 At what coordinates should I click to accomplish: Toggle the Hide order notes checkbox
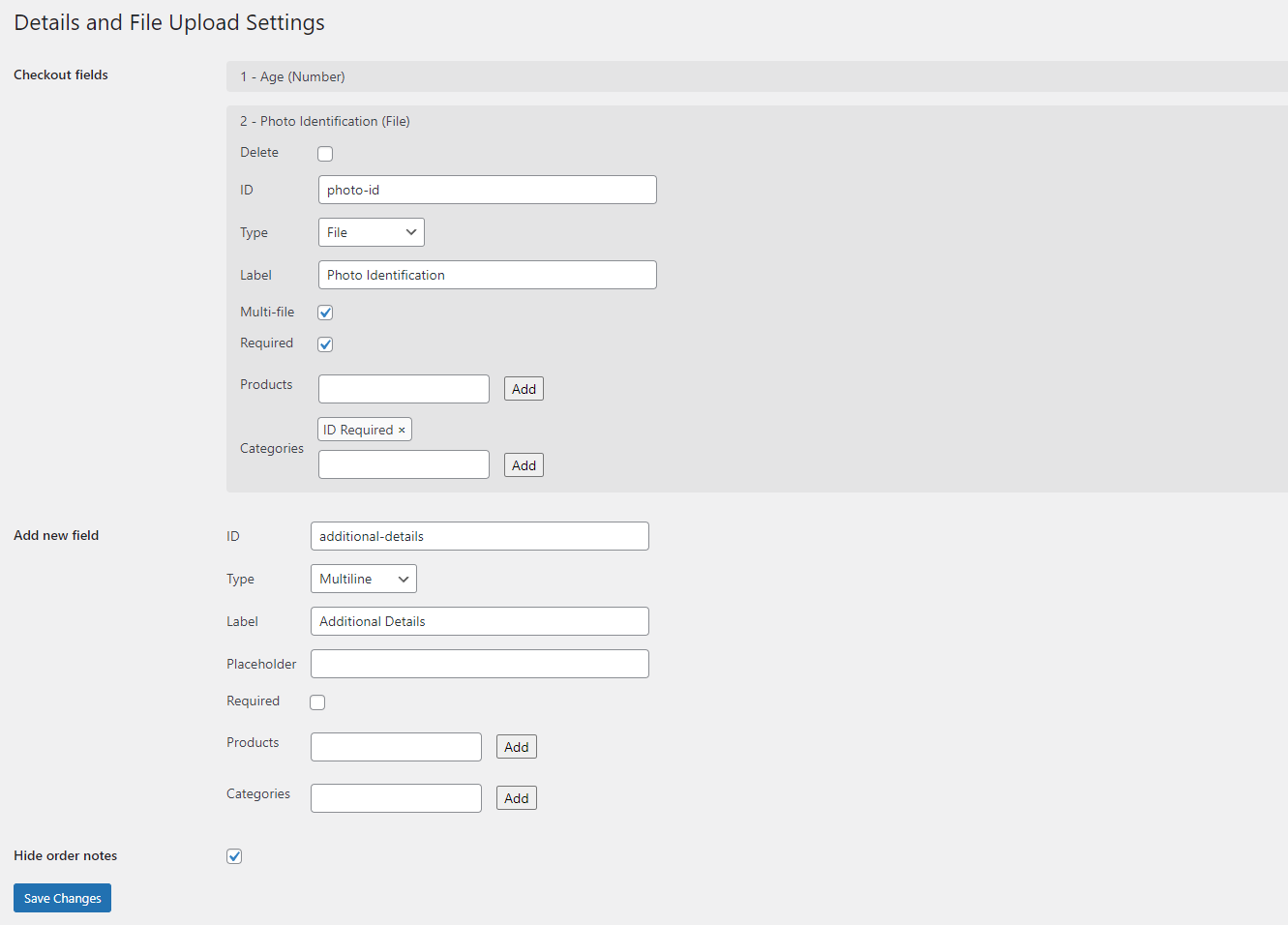tap(234, 856)
